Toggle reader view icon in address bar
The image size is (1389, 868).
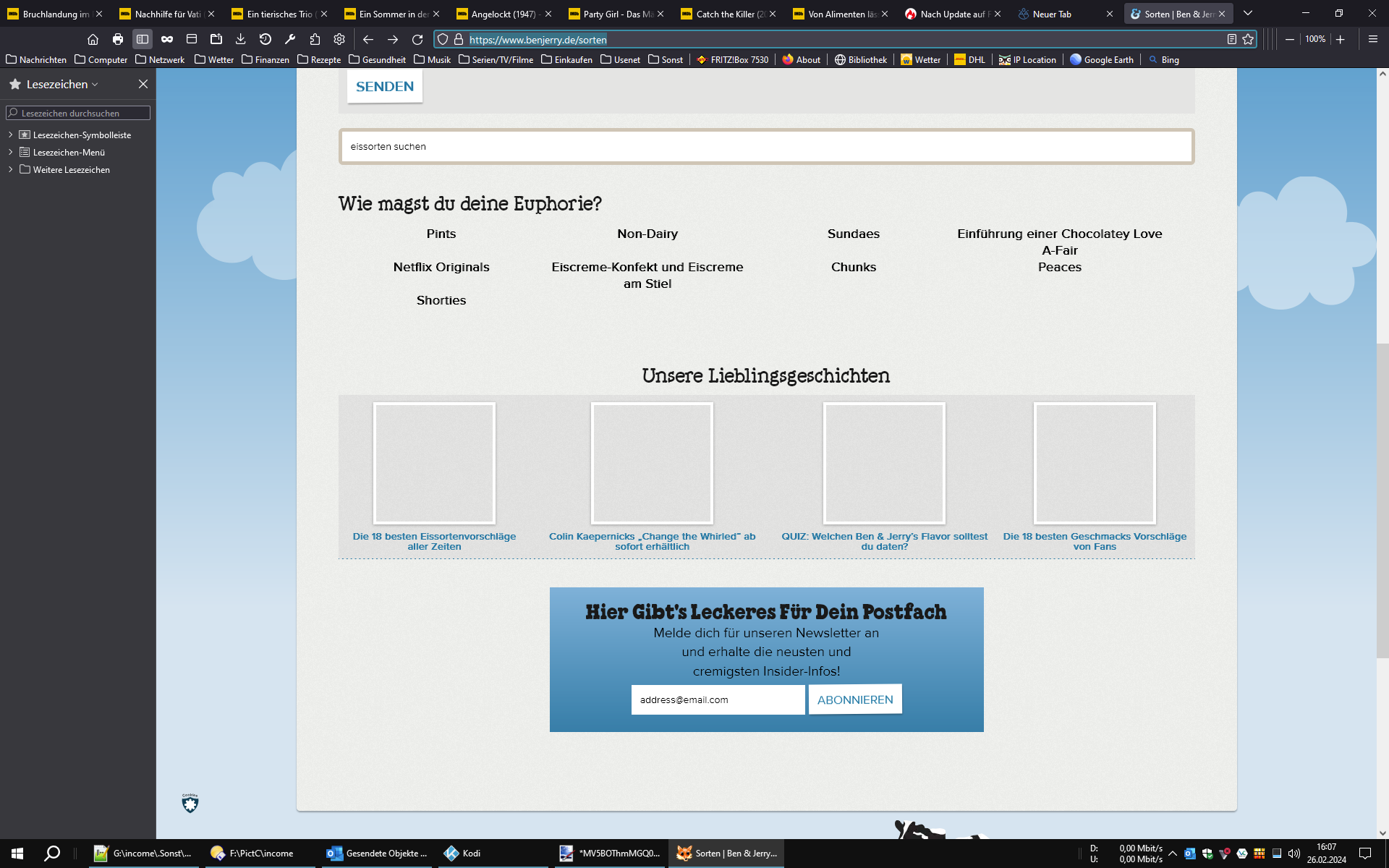[x=1232, y=39]
